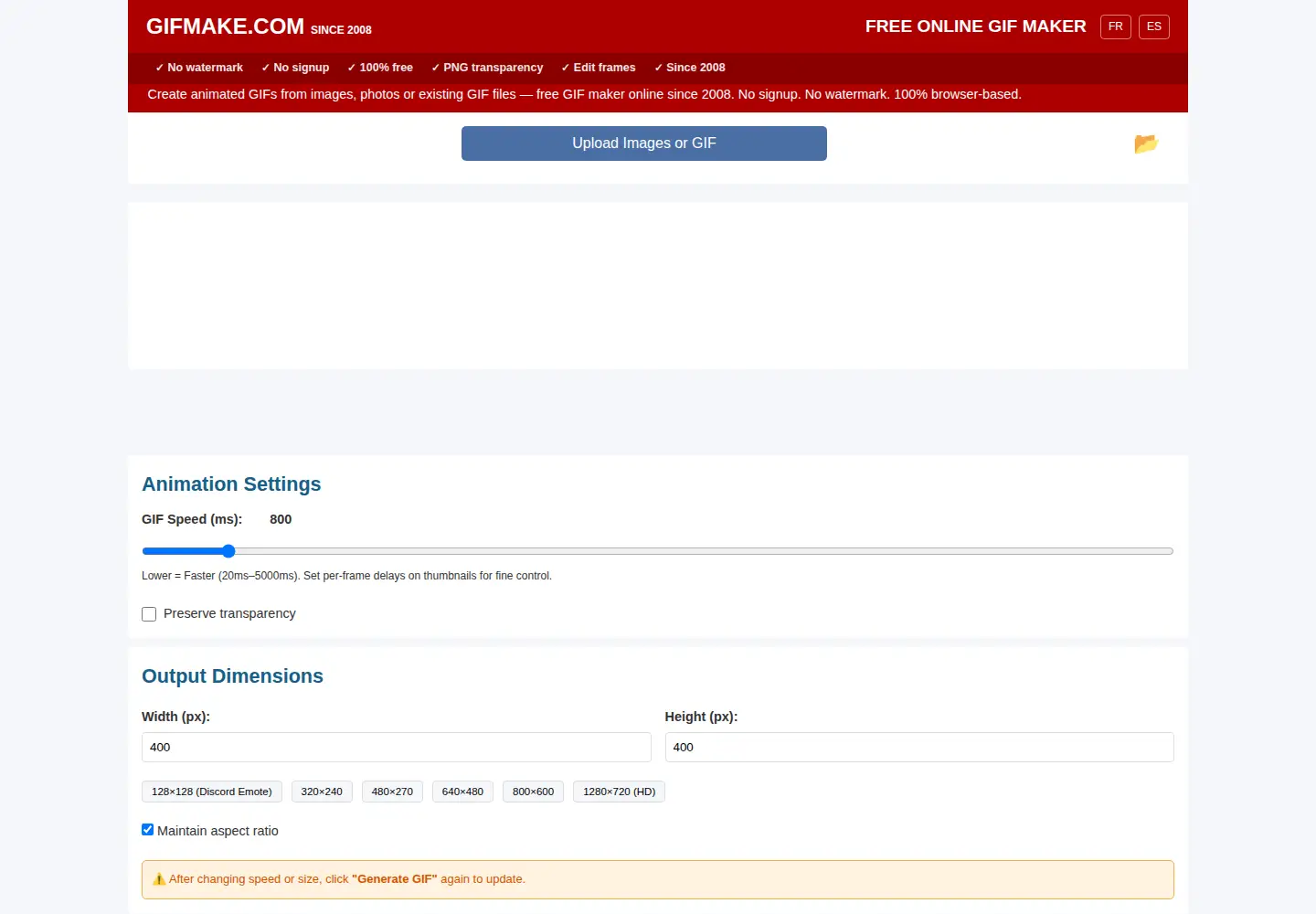The image size is (1316, 914).
Task: Enable Preserve transparency checkbox
Action: [x=149, y=614]
